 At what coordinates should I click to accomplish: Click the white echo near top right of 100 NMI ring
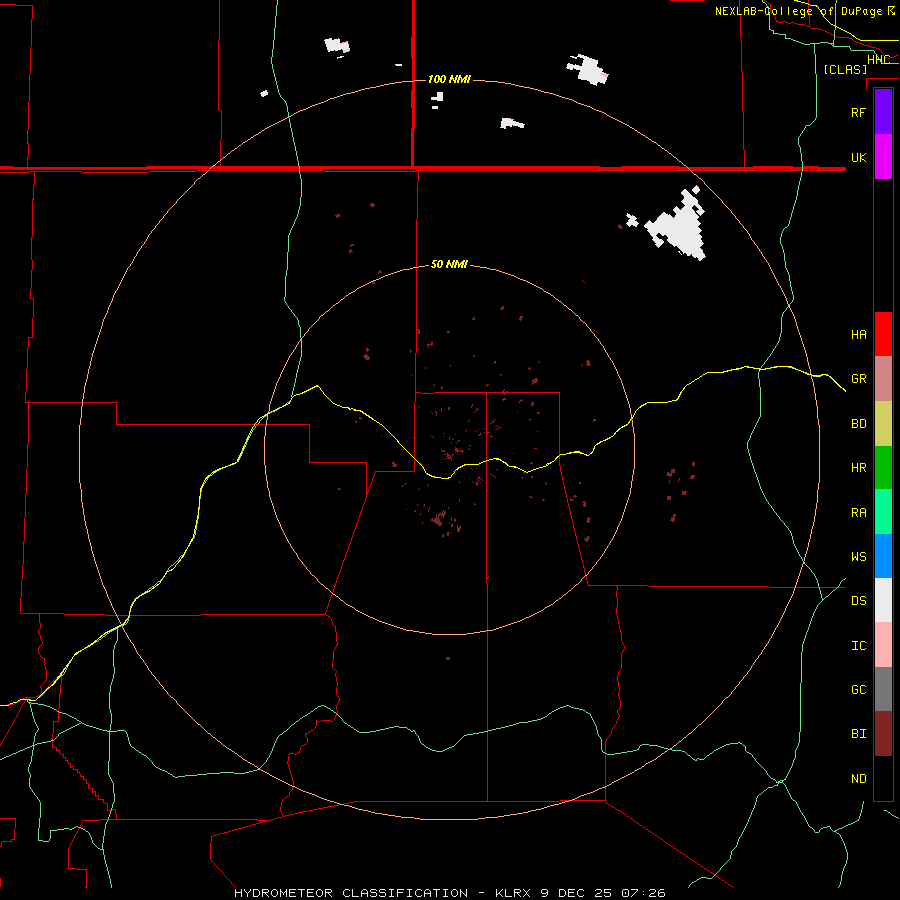click(587, 69)
